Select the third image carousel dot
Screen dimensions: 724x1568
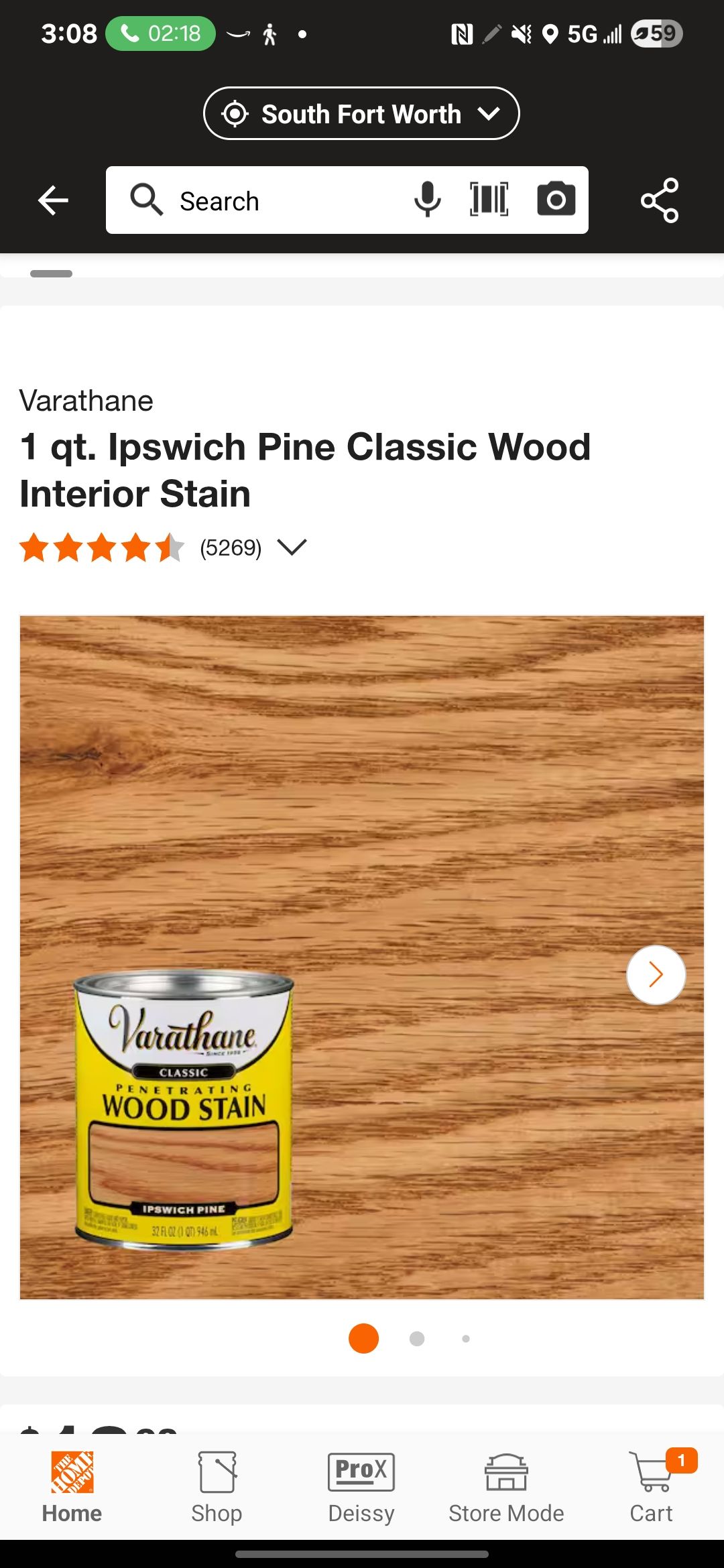click(x=466, y=1338)
